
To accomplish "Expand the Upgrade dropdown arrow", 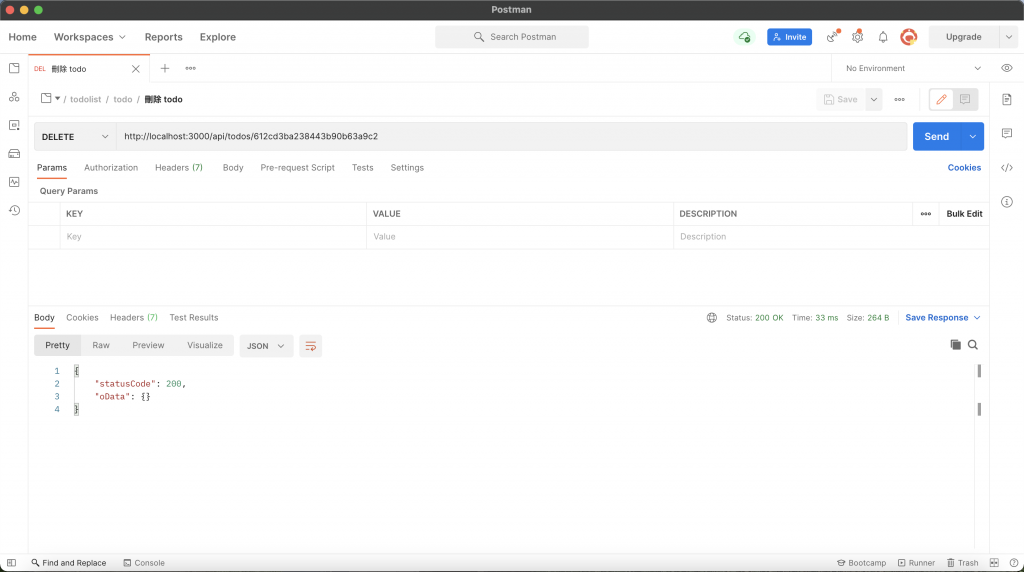I will (x=1008, y=37).
